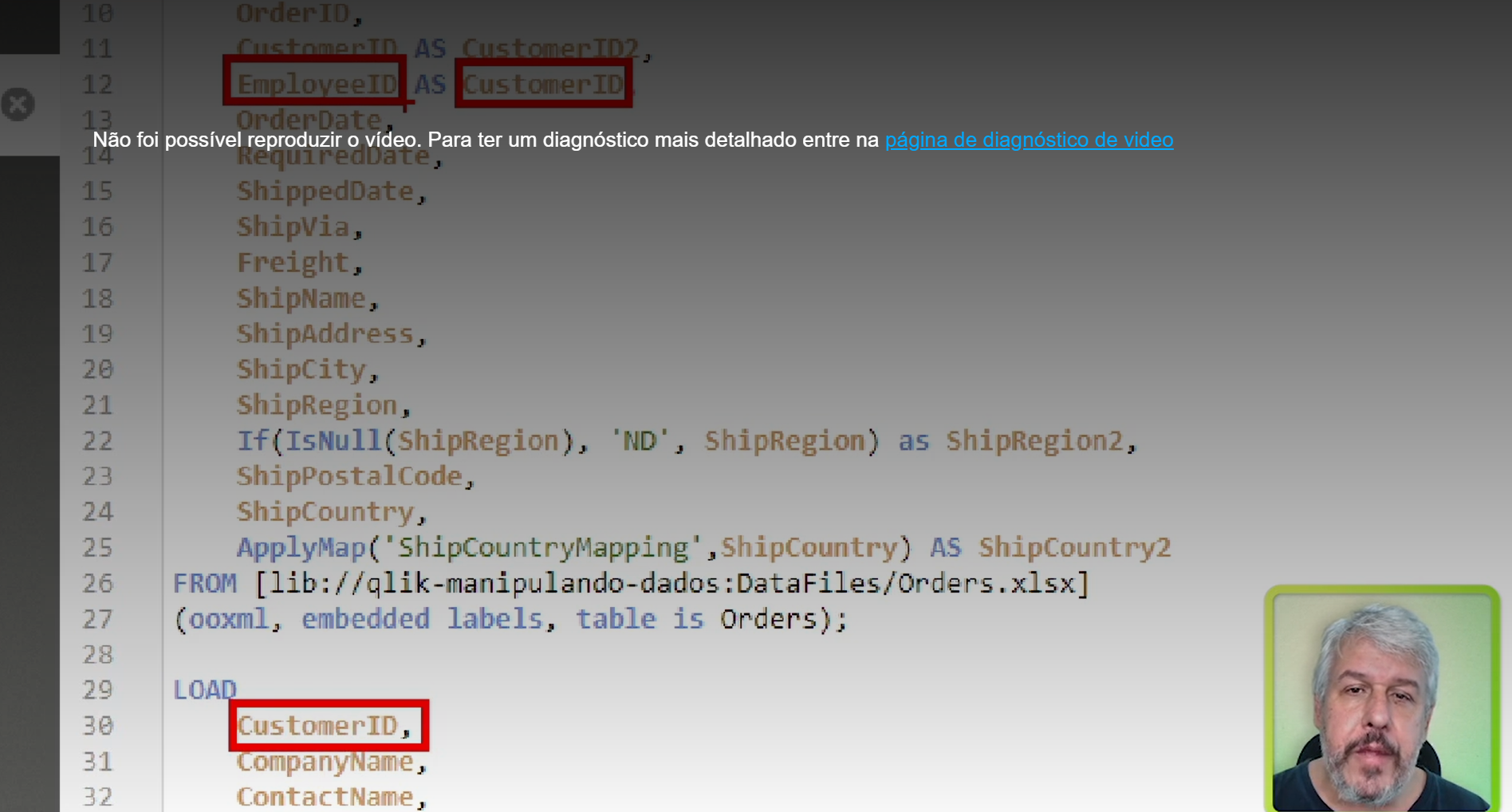The image size is (1512, 812).
Task: Click the Orders.xlsx file path on line 26
Action: pos(671,583)
